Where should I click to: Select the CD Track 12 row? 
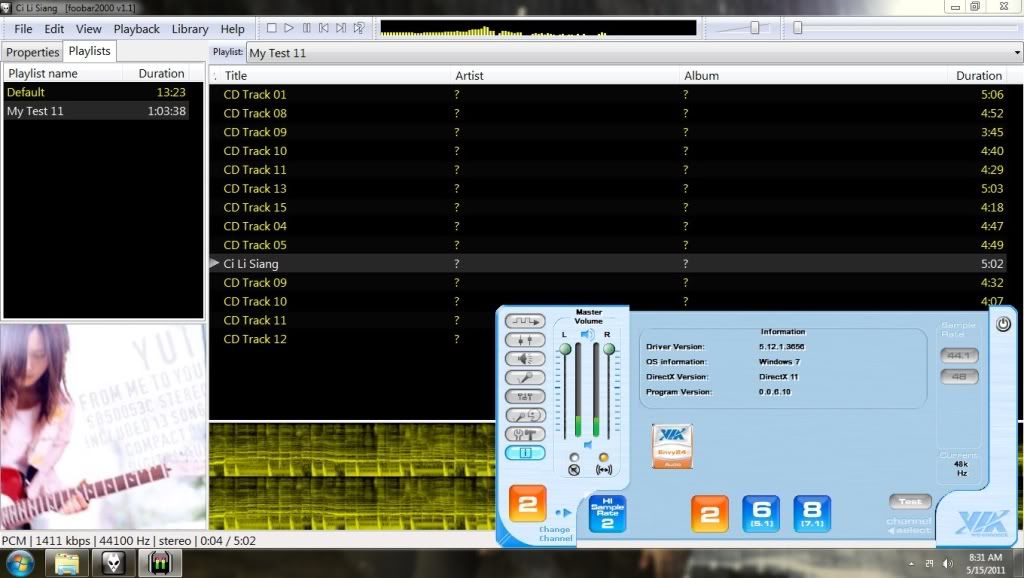353,339
